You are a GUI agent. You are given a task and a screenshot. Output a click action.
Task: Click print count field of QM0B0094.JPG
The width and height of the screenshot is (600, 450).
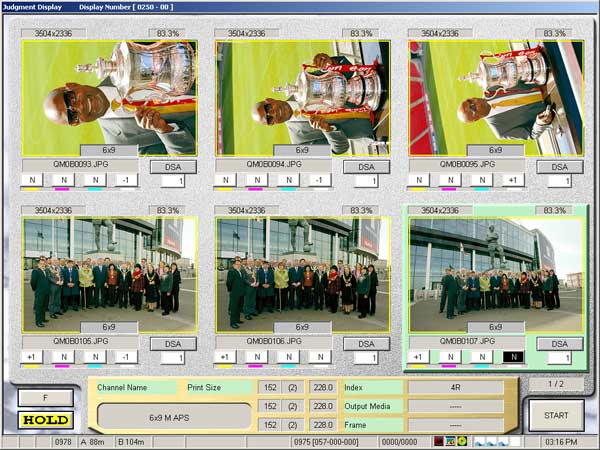click(x=366, y=181)
